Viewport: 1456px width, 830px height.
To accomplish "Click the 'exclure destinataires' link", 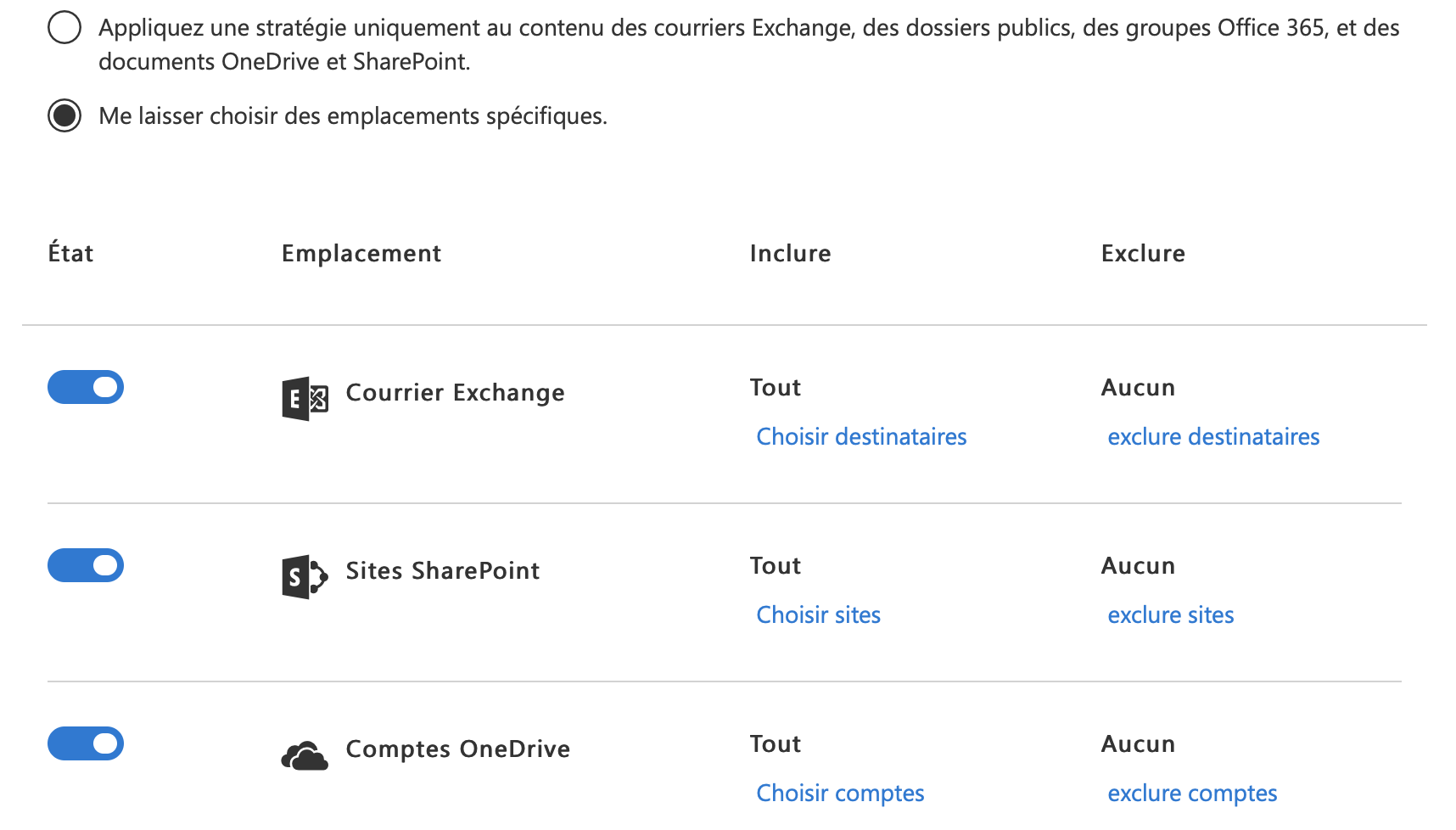I will [1213, 436].
